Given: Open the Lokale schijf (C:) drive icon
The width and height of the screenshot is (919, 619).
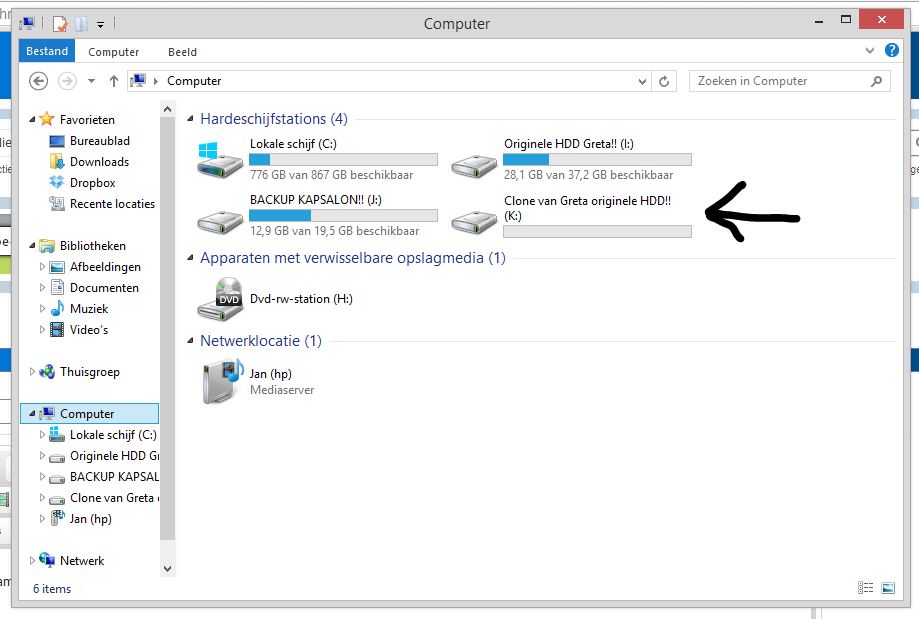Looking at the screenshot, I should tap(220, 159).
